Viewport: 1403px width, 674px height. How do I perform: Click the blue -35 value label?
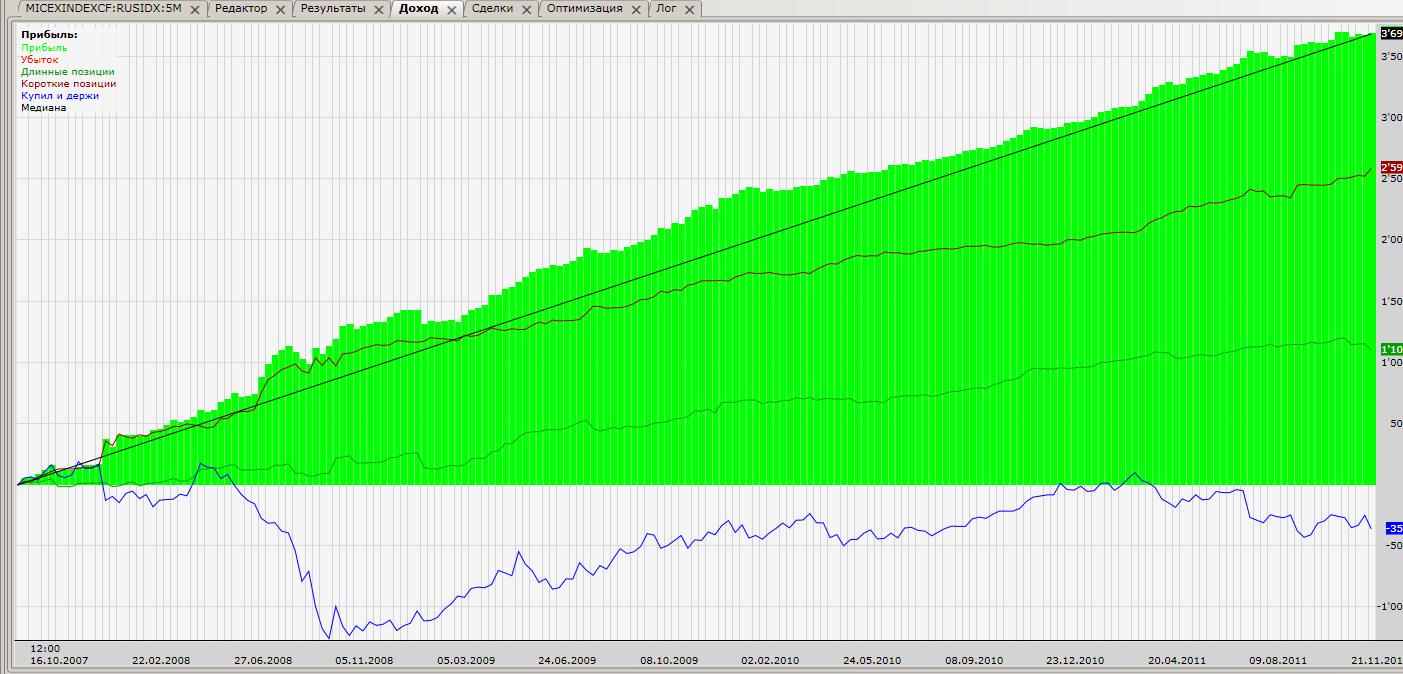coord(1393,528)
